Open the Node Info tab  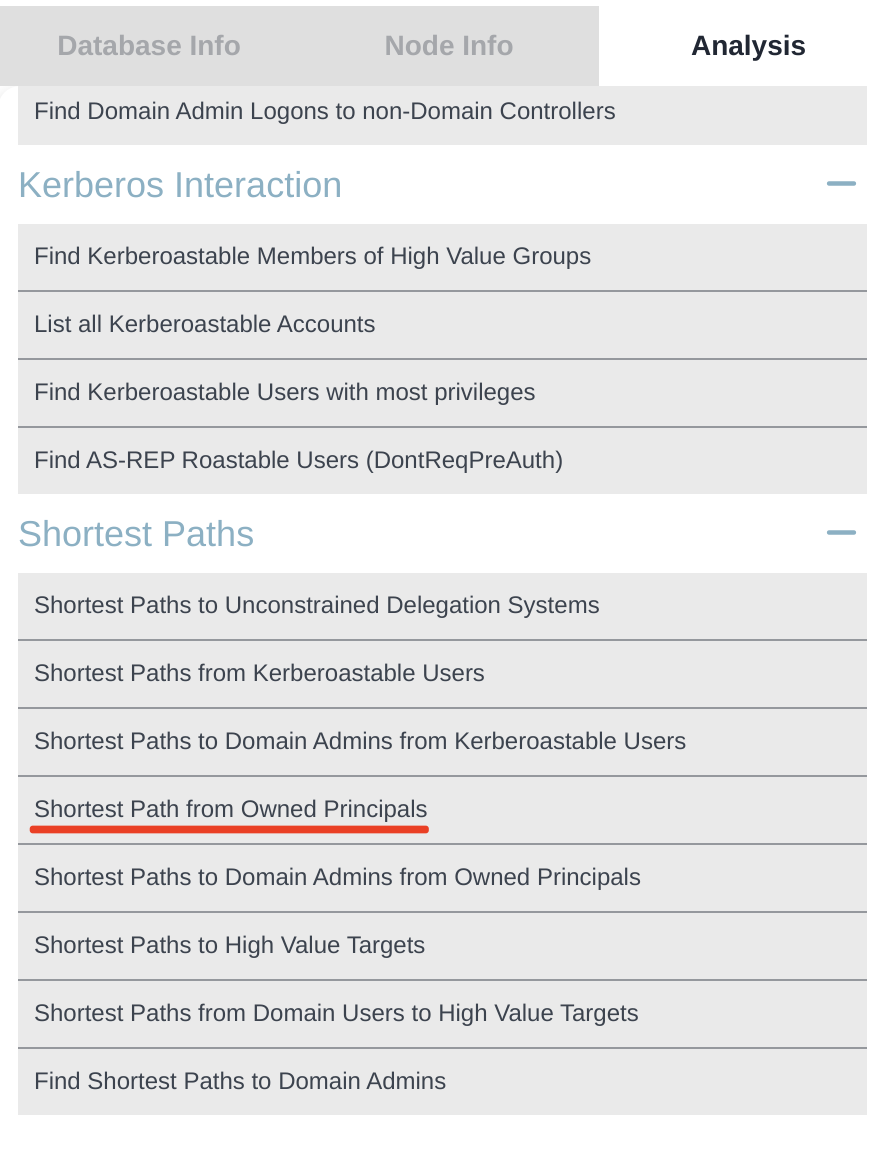(448, 46)
